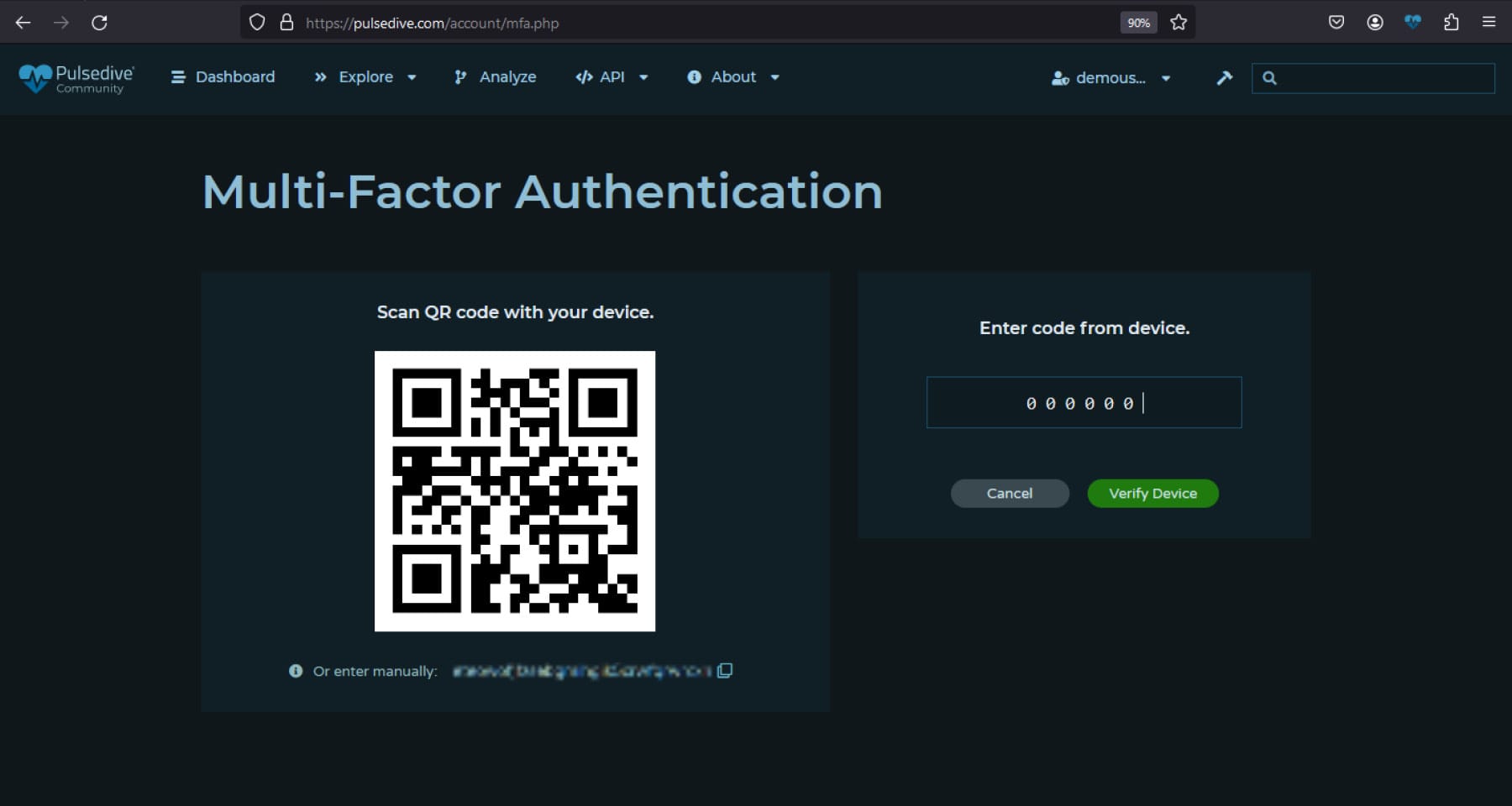
Task: Reset zoom via the 90% badge
Action: tap(1138, 23)
